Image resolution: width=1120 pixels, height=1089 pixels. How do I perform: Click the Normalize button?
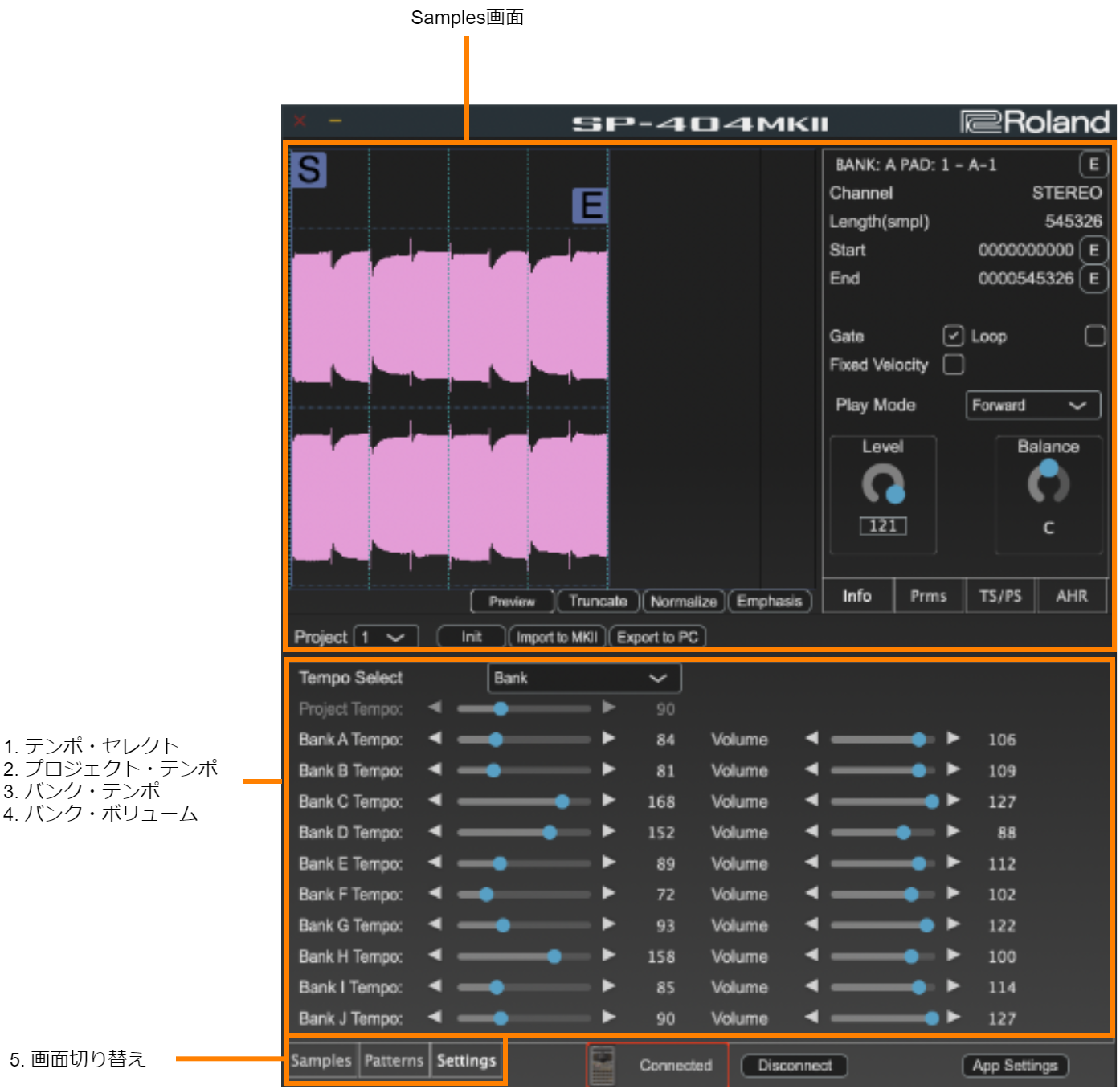683,602
